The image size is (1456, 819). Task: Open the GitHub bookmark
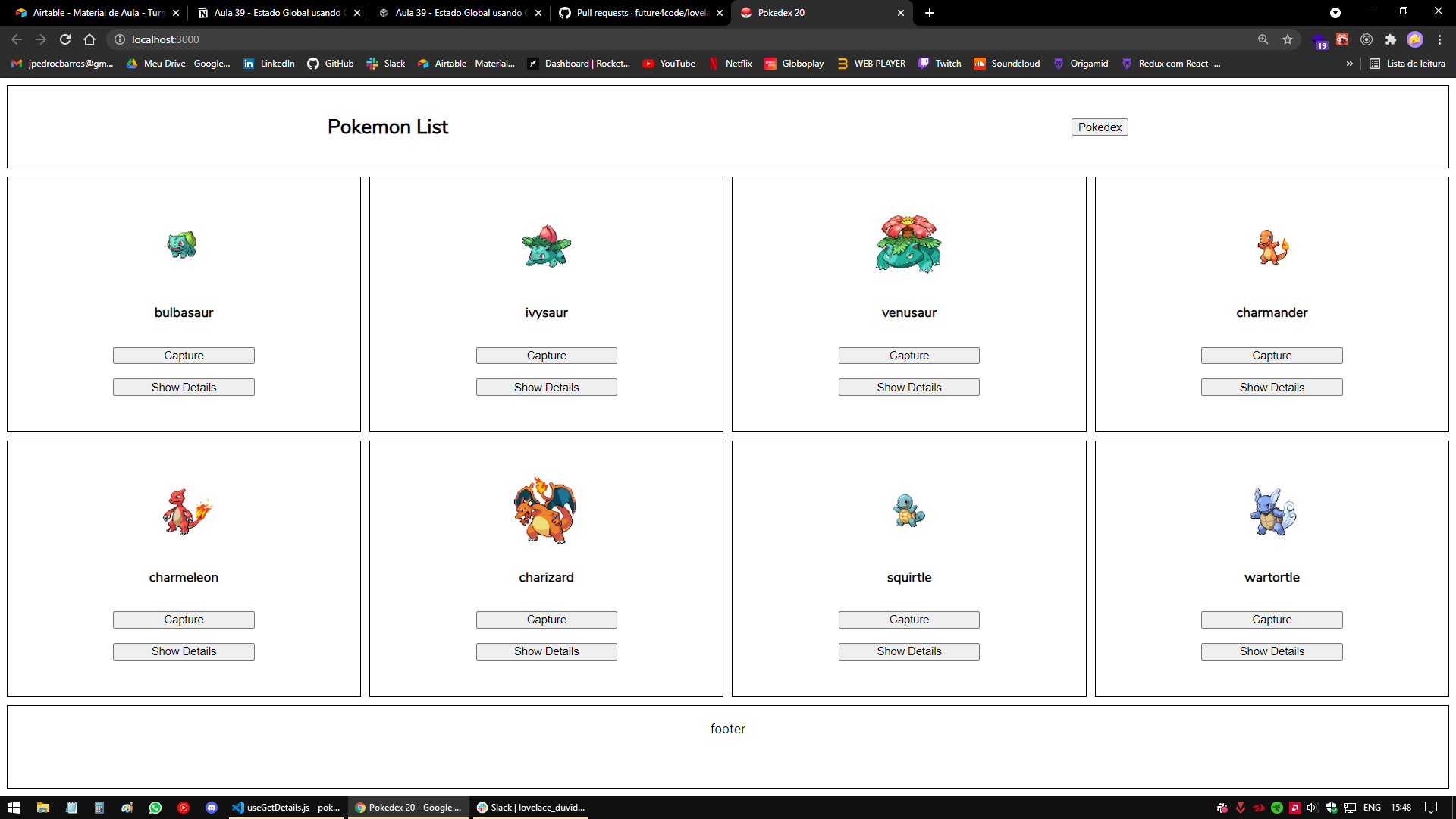[x=330, y=64]
